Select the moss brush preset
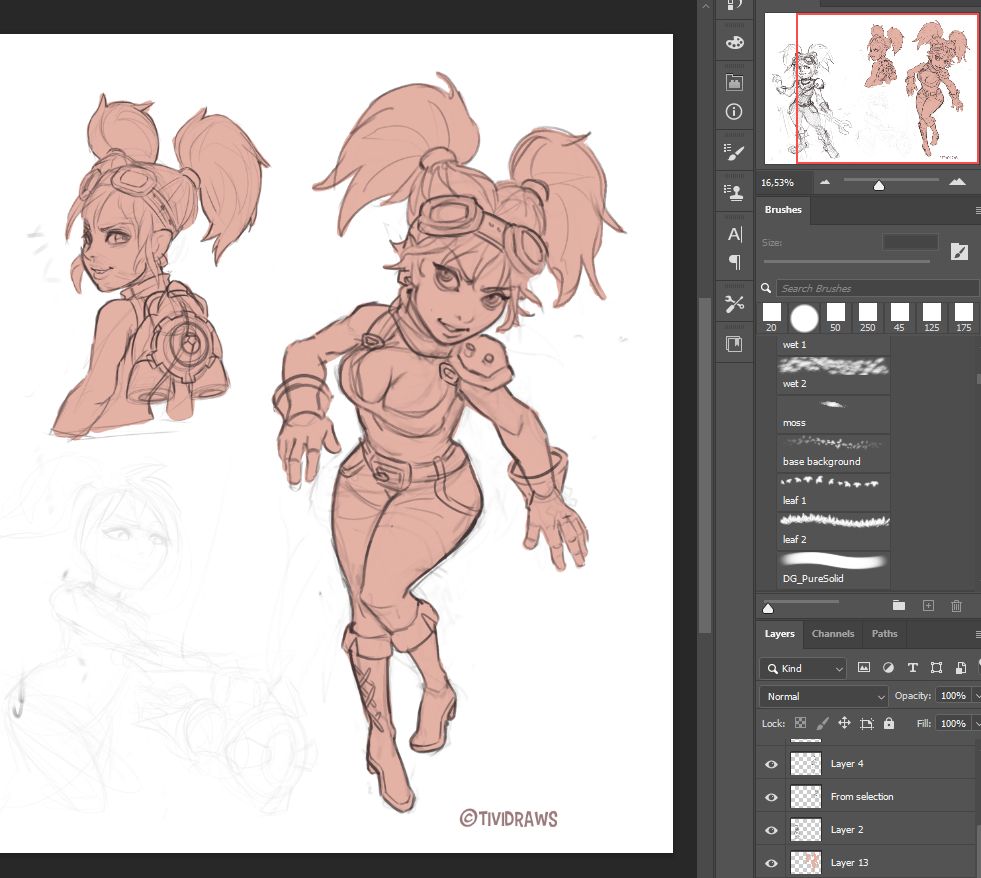Screen dimensions: 981x878 click(x=833, y=413)
